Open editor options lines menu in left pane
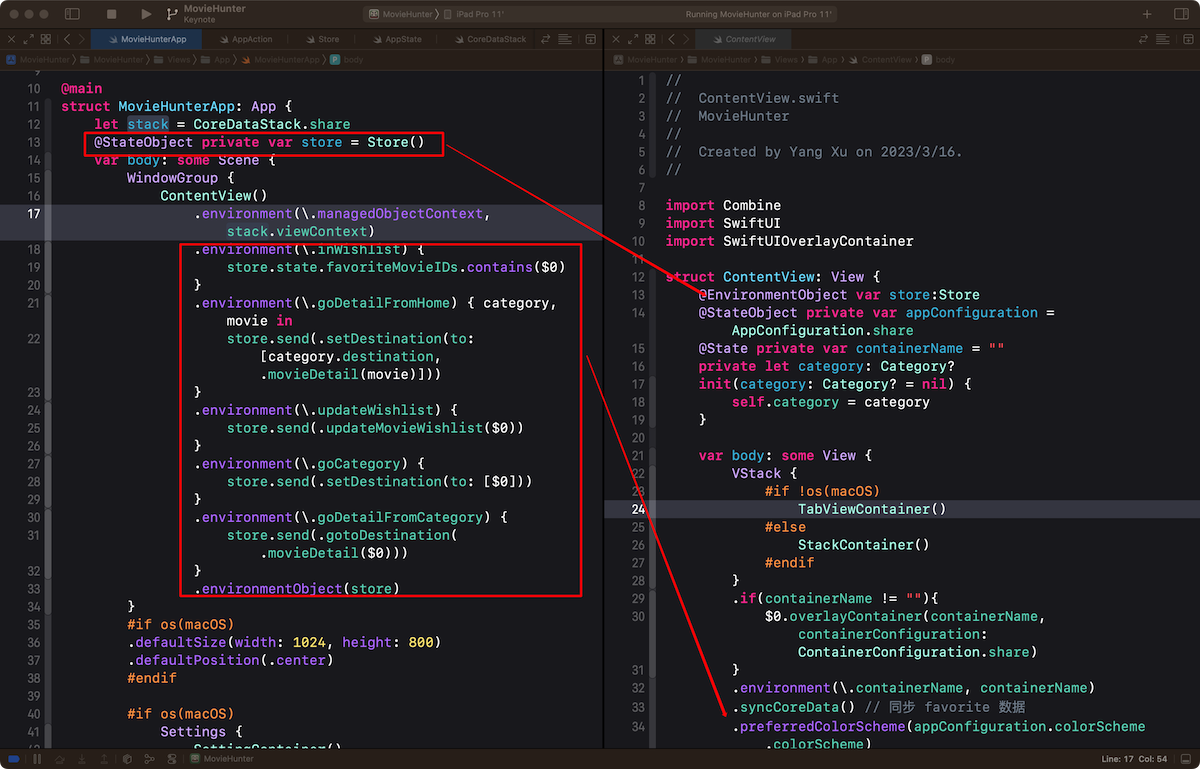Viewport: 1200px width, 769px height. click(x=566, y=39)
